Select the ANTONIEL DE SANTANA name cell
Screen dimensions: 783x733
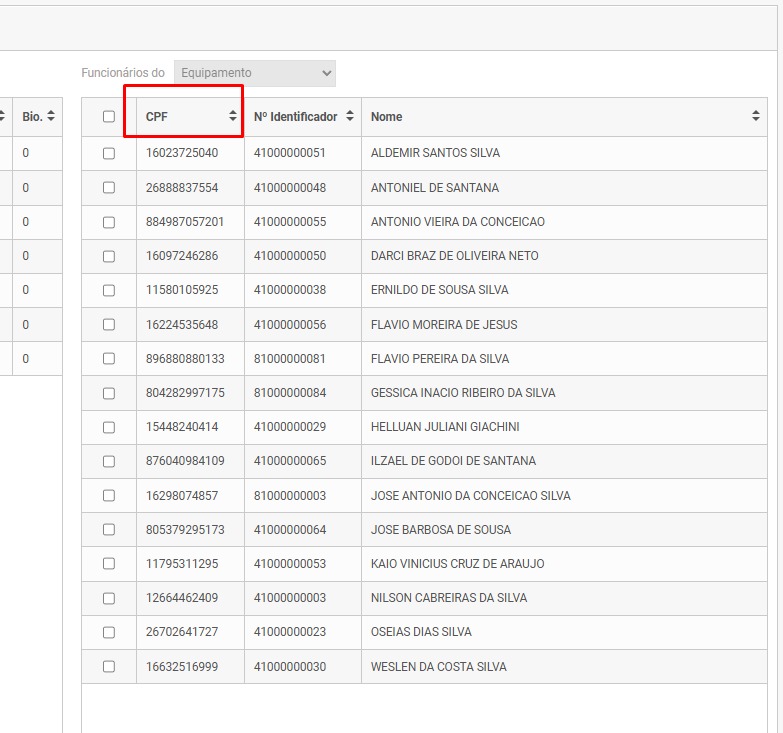pyautogui.click(x=434, y=188)
